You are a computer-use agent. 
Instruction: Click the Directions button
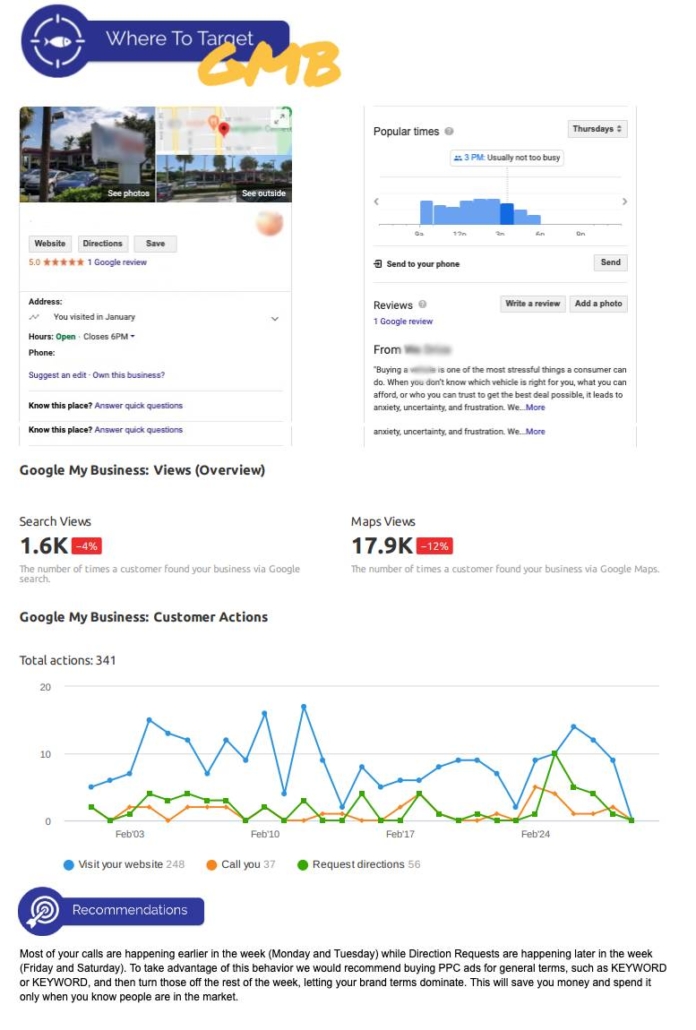coord(102,244)
